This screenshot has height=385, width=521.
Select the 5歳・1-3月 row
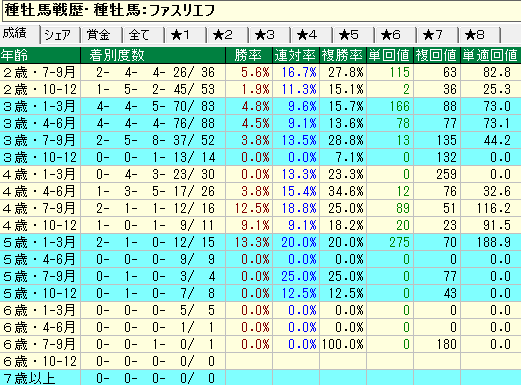click(260, 242)
